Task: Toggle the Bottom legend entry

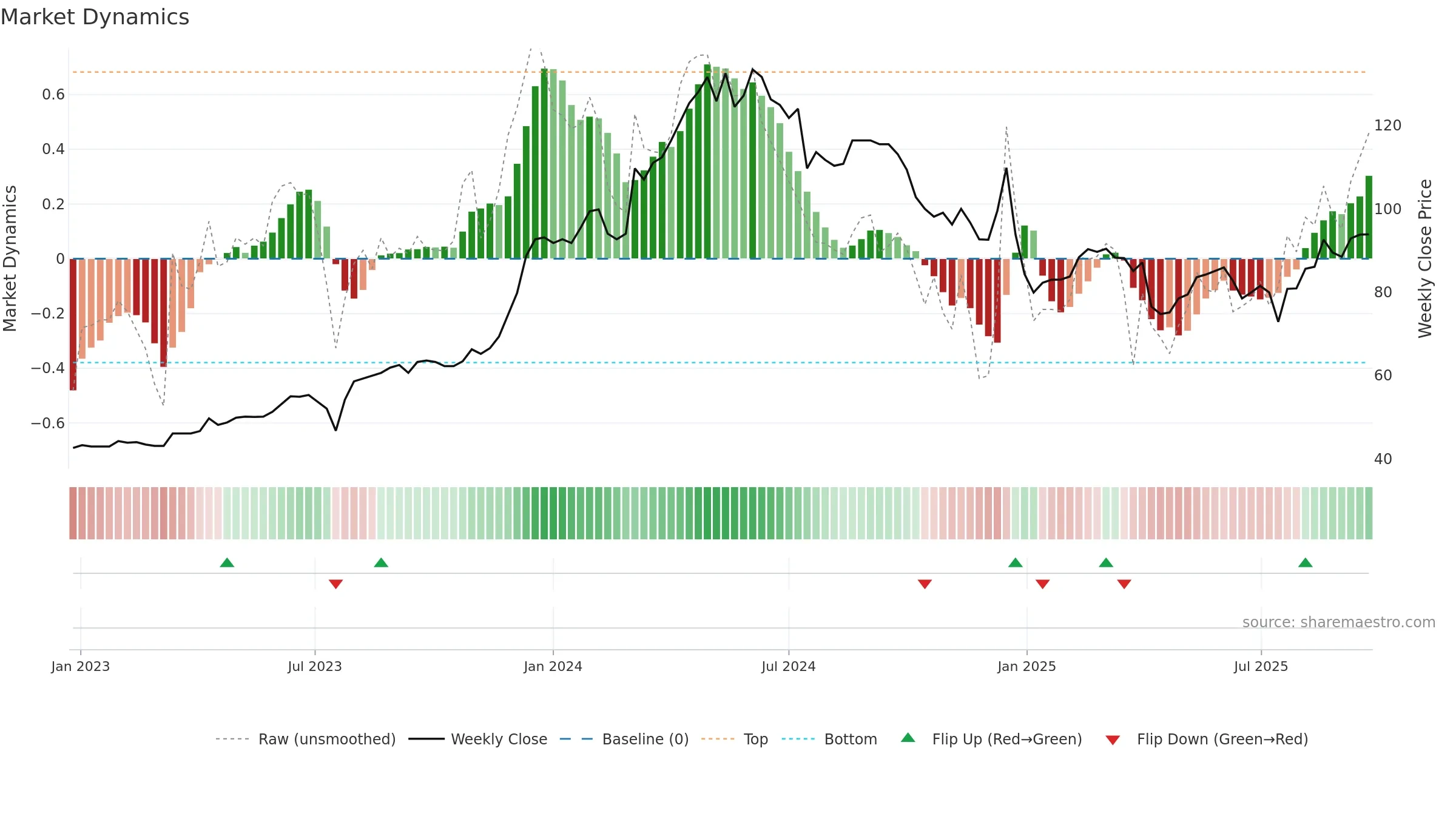Action: (829, 739)
